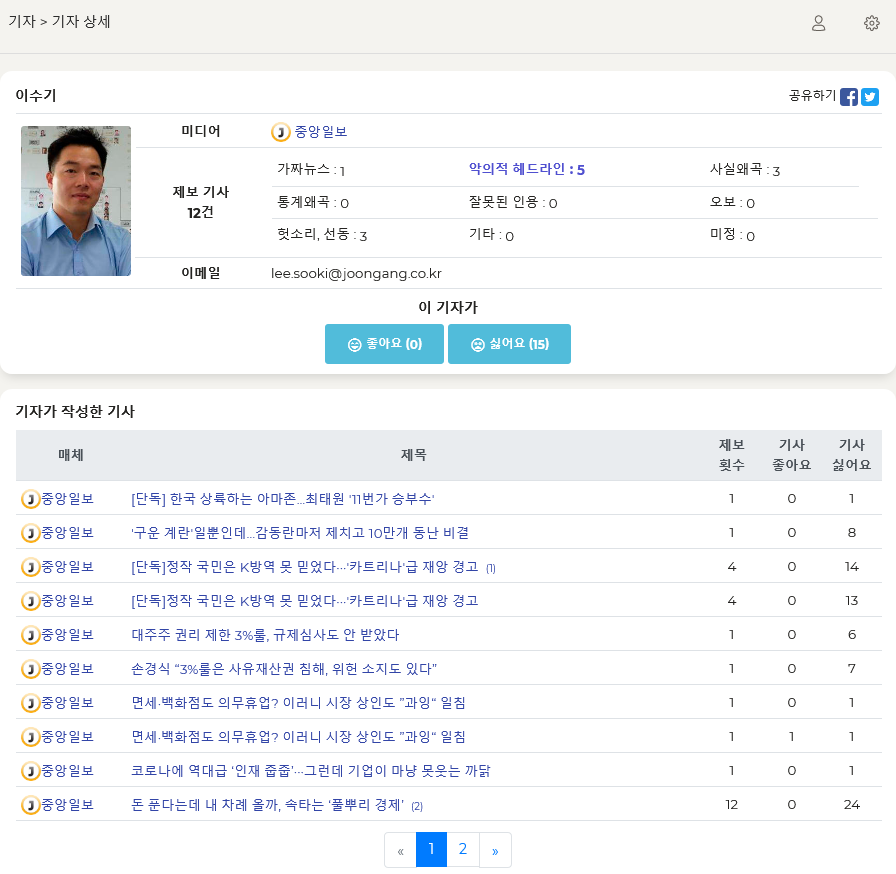The width and height of the screenshot is (896, 874).
Task: Click 중앙일보 icon in first article row
Action: (x=31, y=499)
